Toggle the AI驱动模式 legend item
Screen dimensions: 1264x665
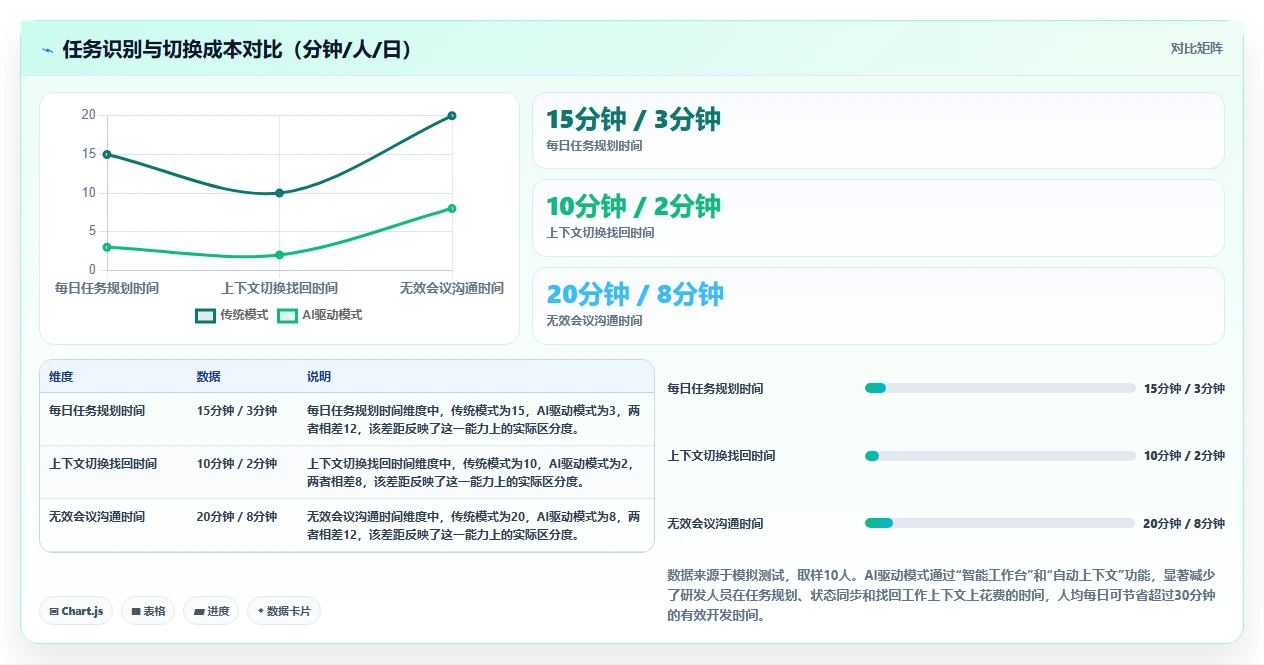coord(320,315)
